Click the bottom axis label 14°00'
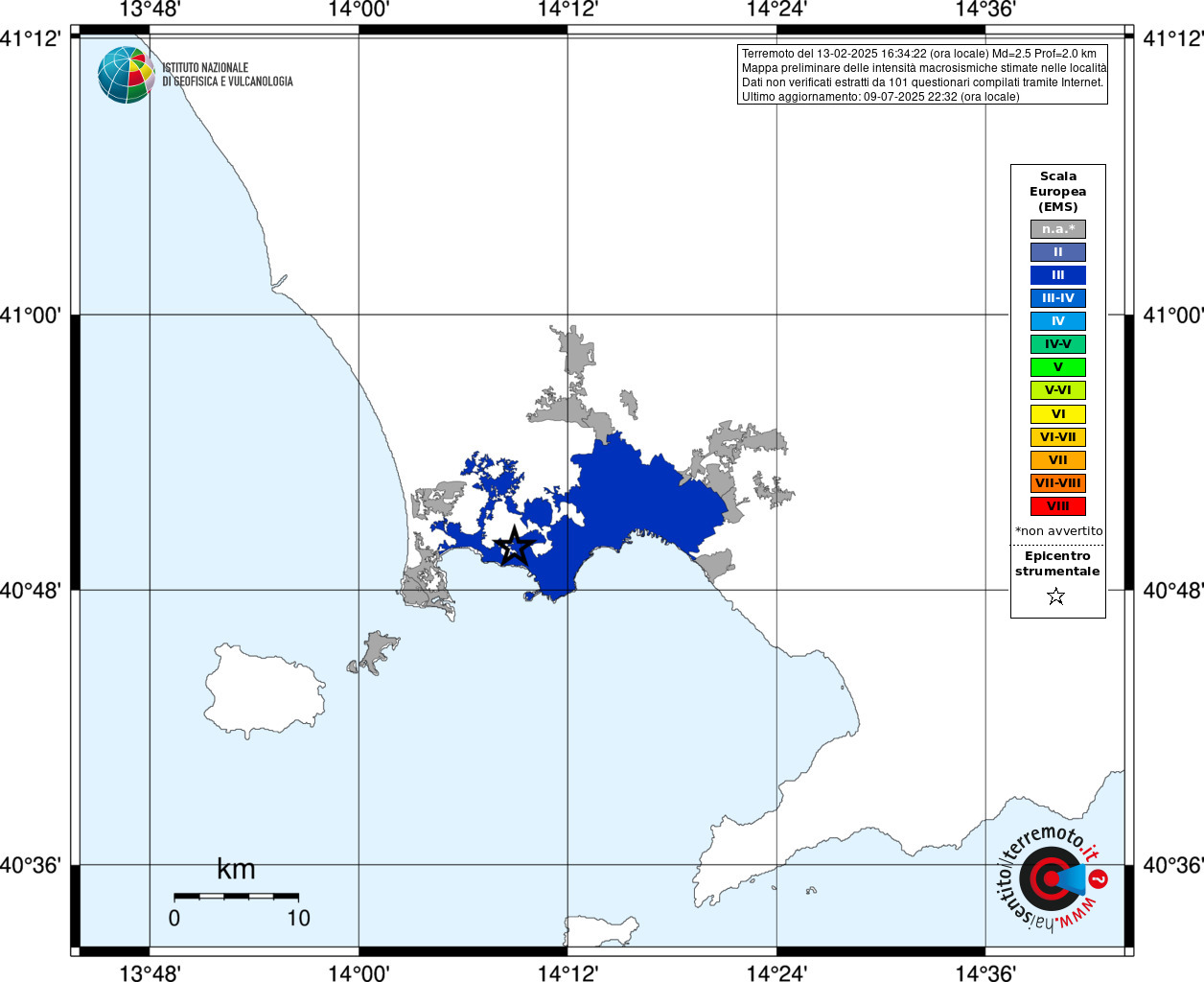The width and height of the screenshot is (1204, 982). tap(359, 973)
